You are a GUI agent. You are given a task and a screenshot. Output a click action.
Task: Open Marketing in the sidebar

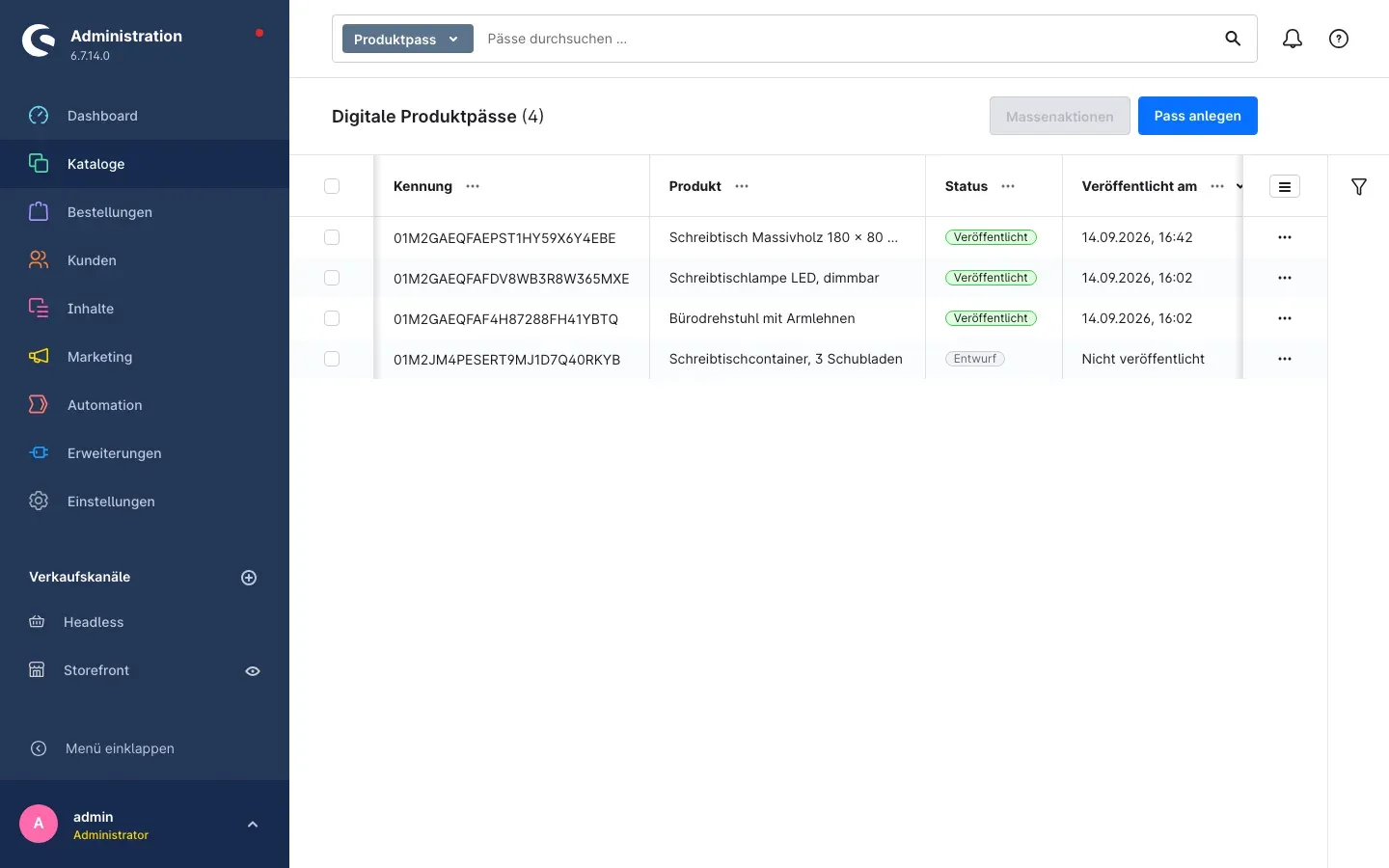(145, 357)
